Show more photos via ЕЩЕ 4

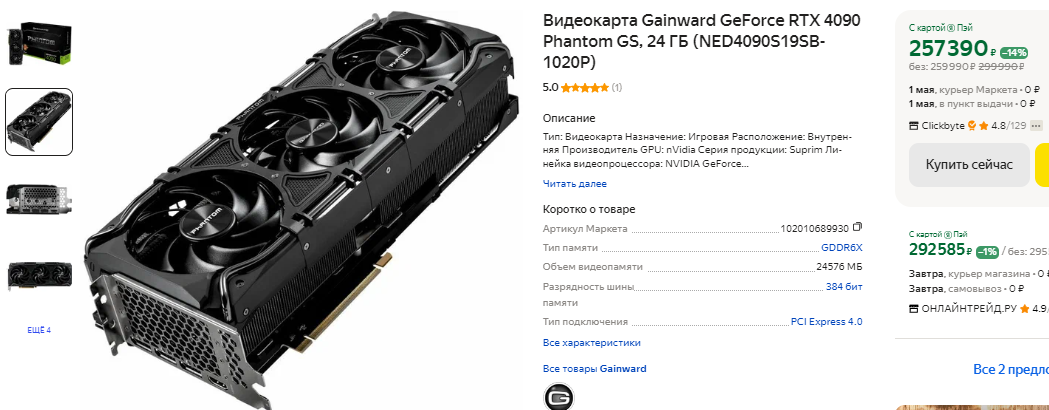(x=39, y=330)
